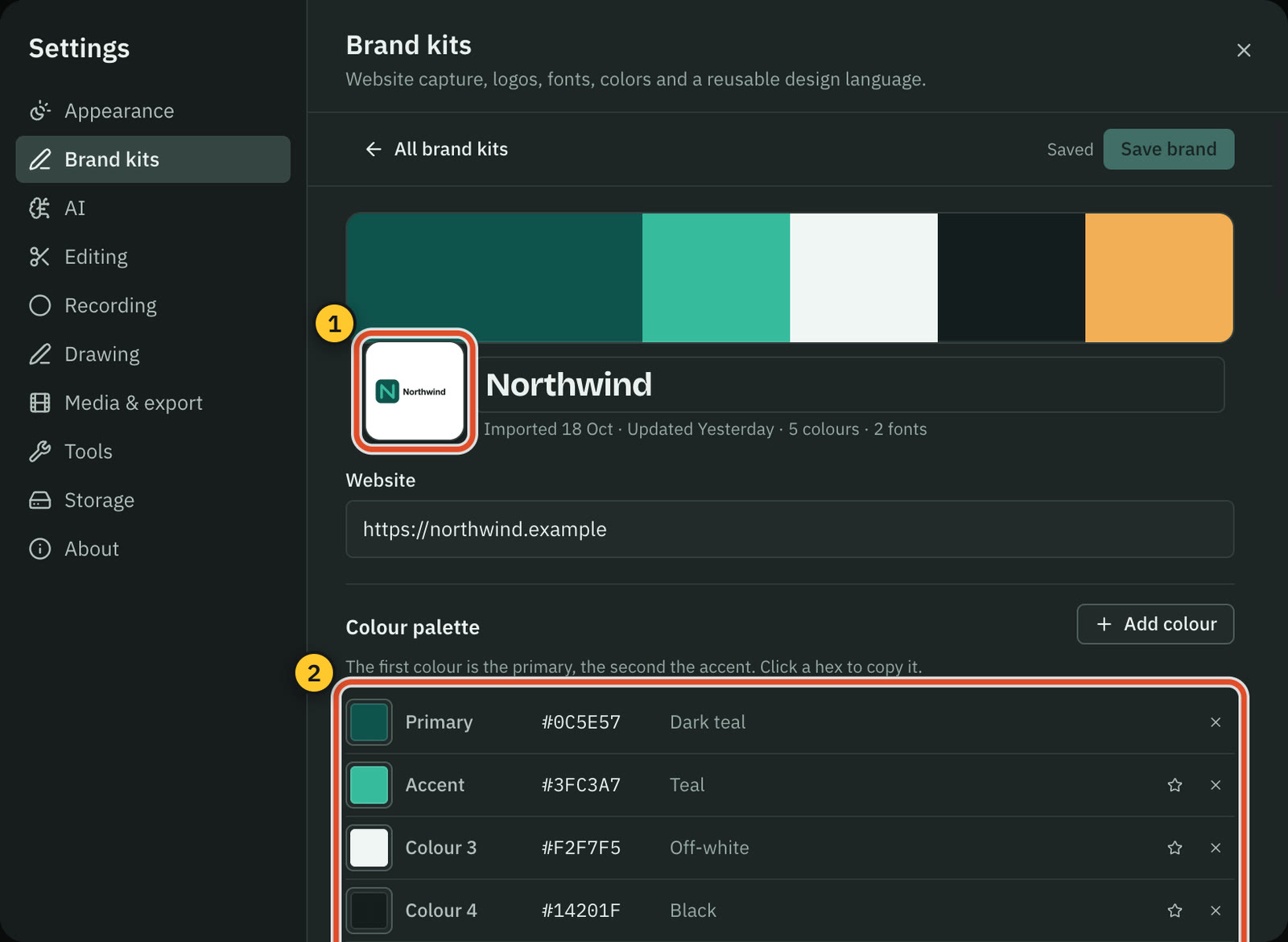The width and height of the screenshot is (1288, 942).
Task: Click the About info icon
Action: coord(40,549)
